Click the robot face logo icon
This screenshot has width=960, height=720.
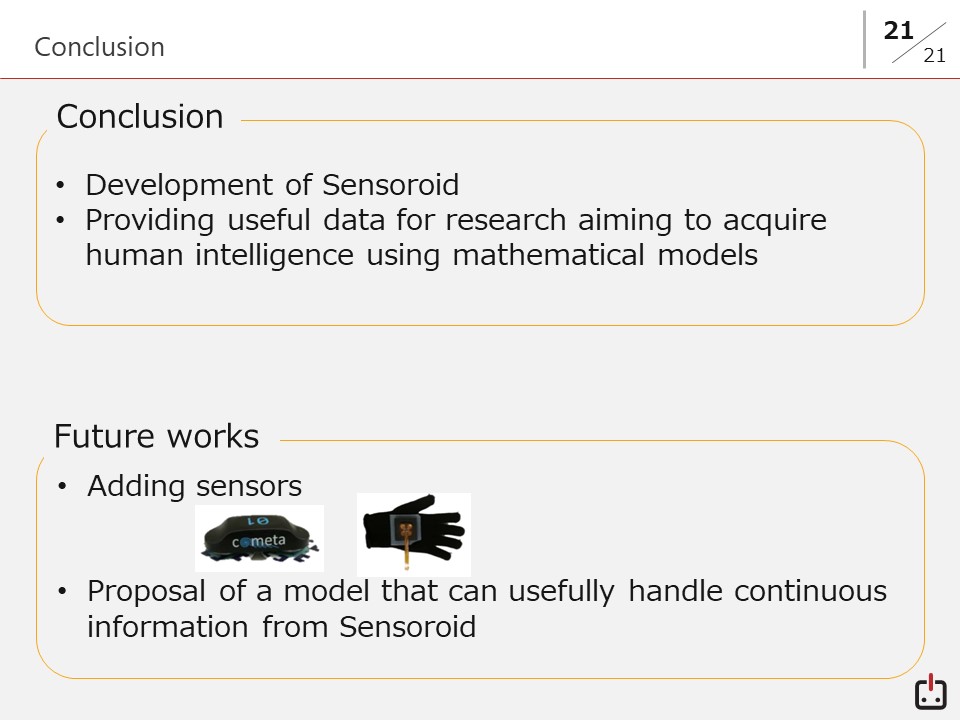930,692
